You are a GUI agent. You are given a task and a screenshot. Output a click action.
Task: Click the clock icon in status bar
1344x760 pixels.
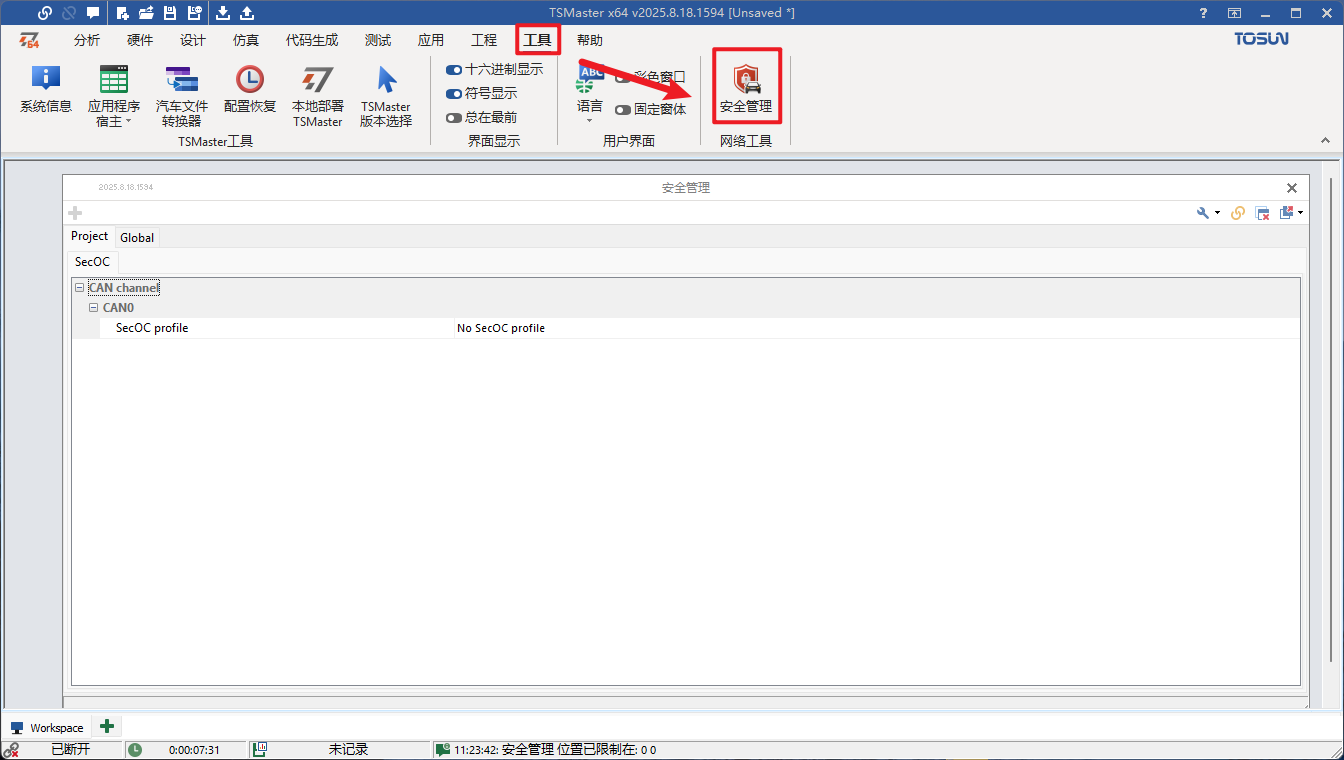click(x=135, y=750)
